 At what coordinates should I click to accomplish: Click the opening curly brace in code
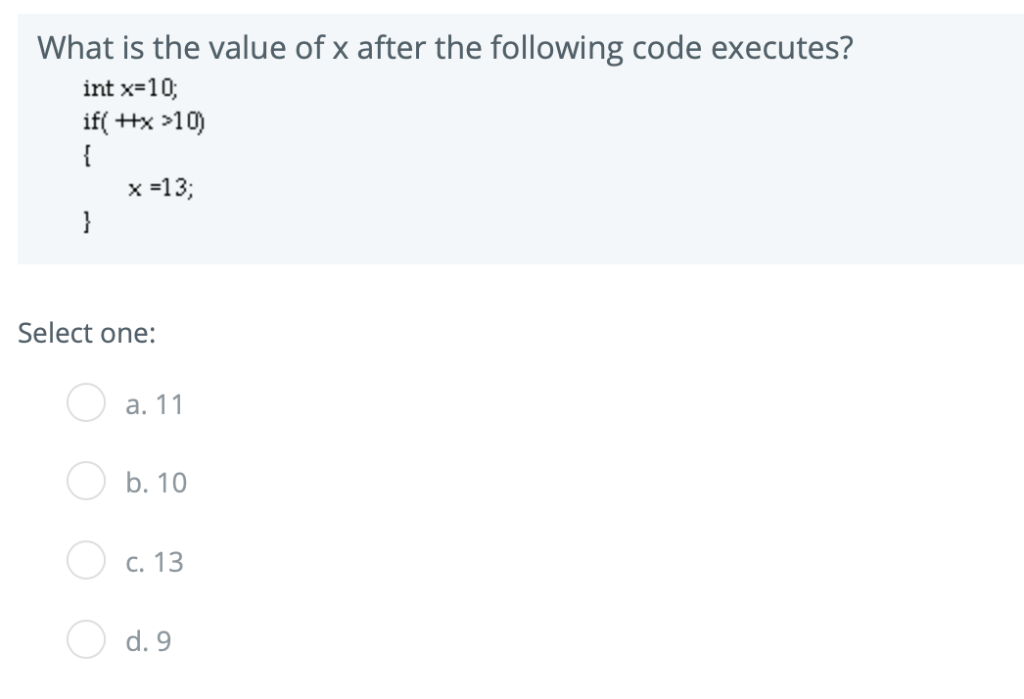(x=87, y=155)
